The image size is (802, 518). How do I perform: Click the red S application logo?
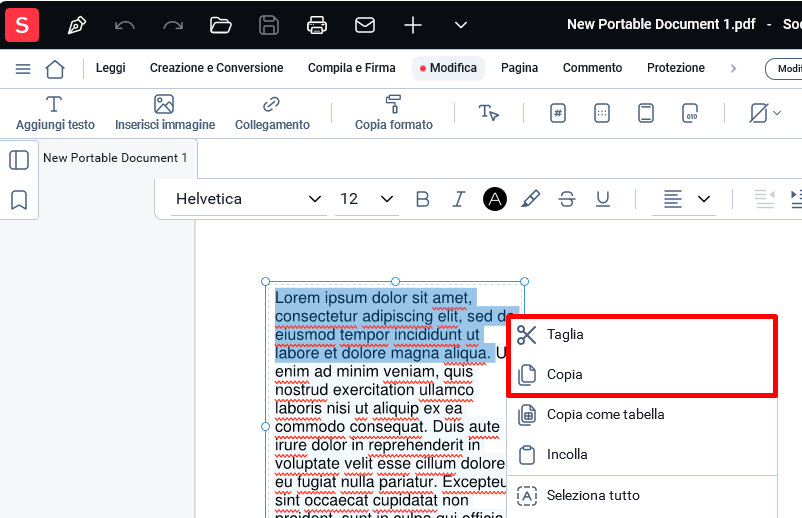[x=22, y=25]
